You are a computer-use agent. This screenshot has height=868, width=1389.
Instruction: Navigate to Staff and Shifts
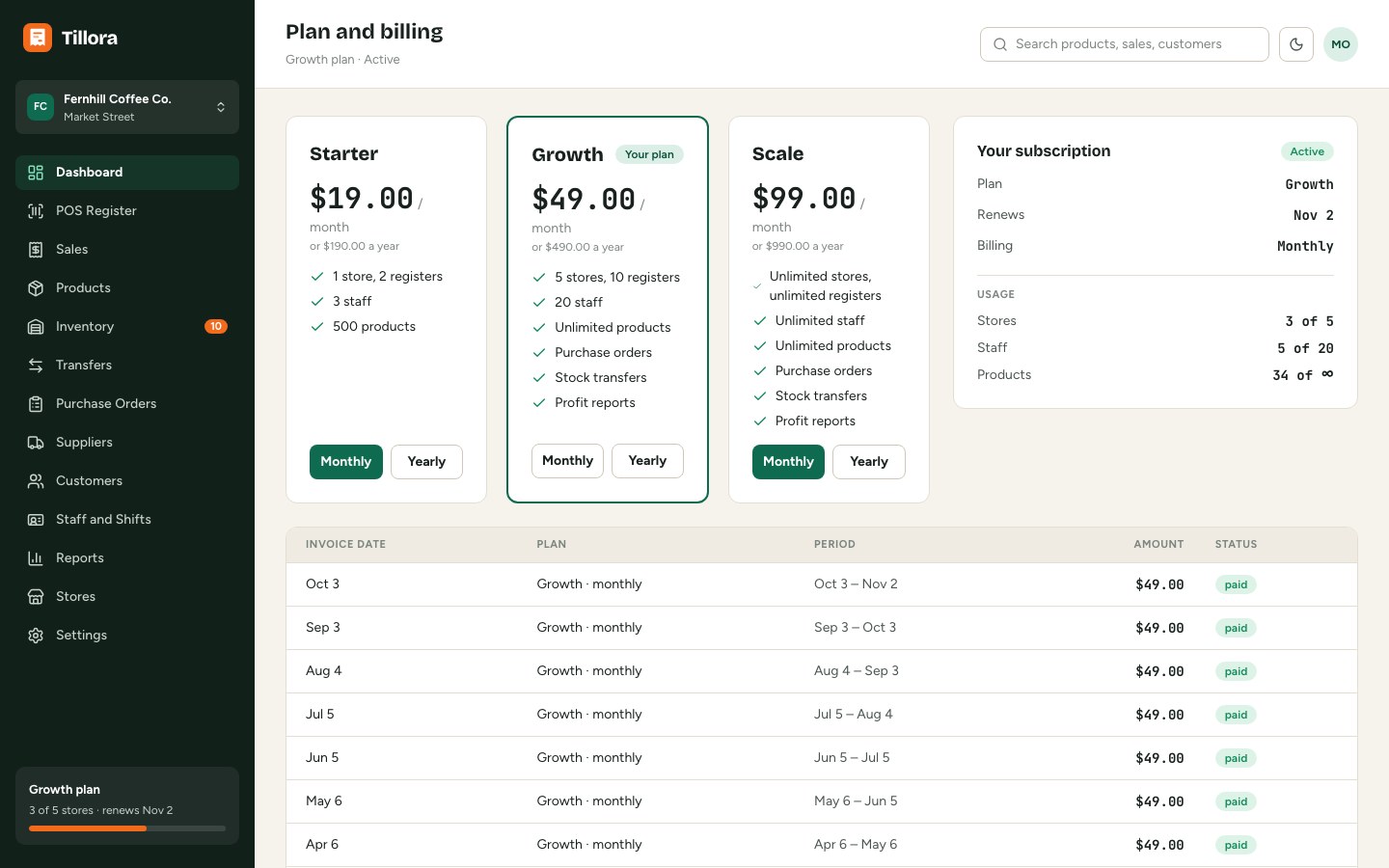point(127,520)
